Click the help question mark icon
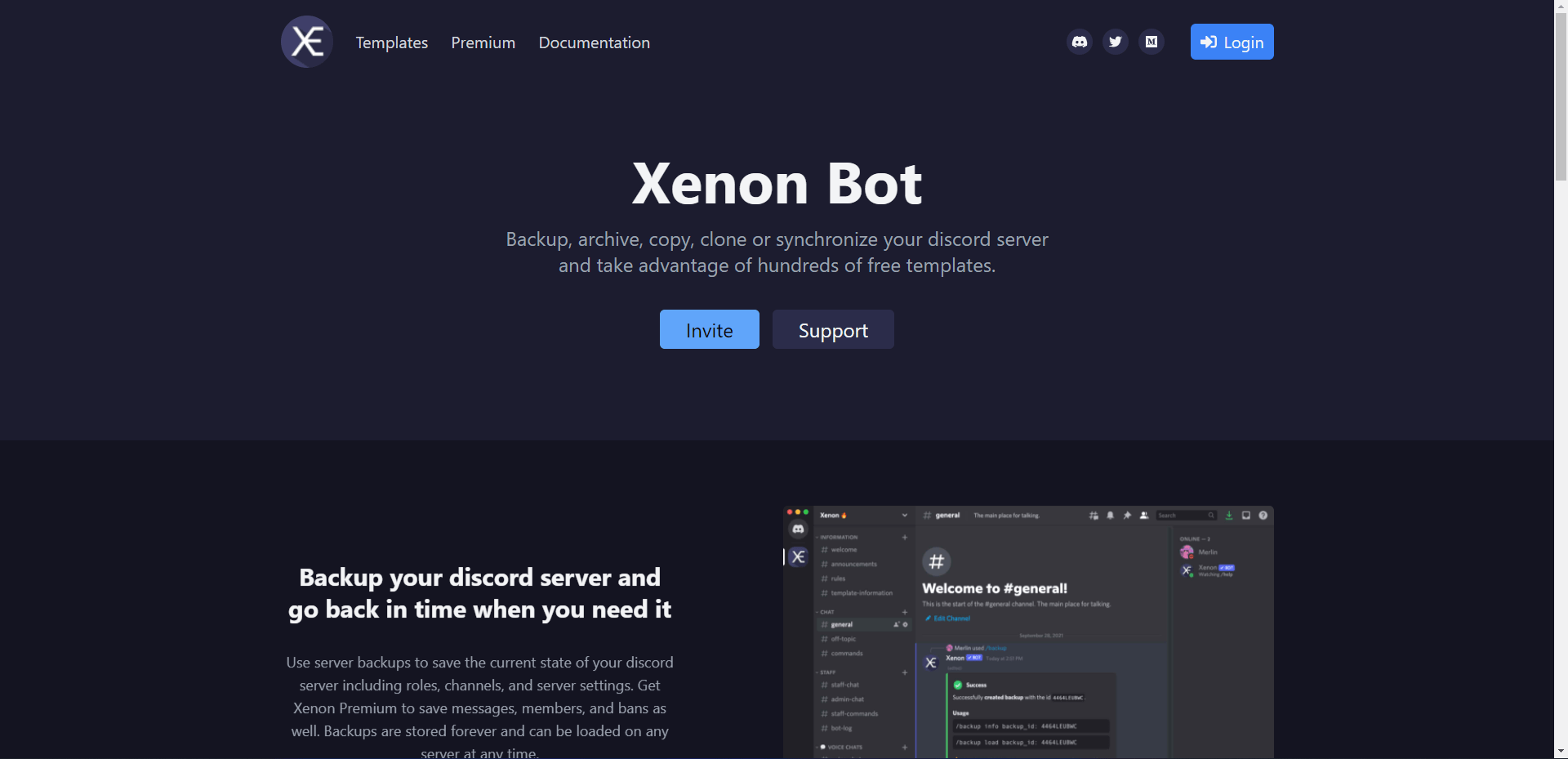Image resolution: width=1568 pixels, height=759 pixels. coord(1264,516)
